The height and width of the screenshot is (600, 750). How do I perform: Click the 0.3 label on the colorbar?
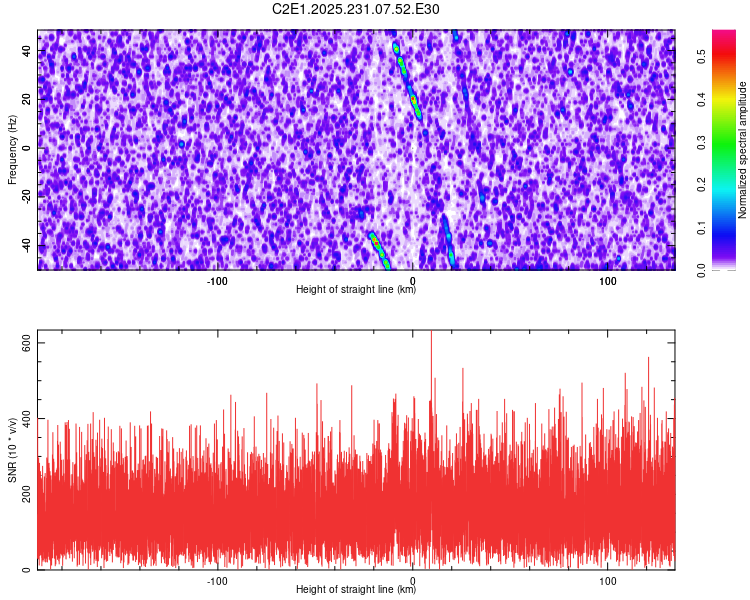[702, 143]
